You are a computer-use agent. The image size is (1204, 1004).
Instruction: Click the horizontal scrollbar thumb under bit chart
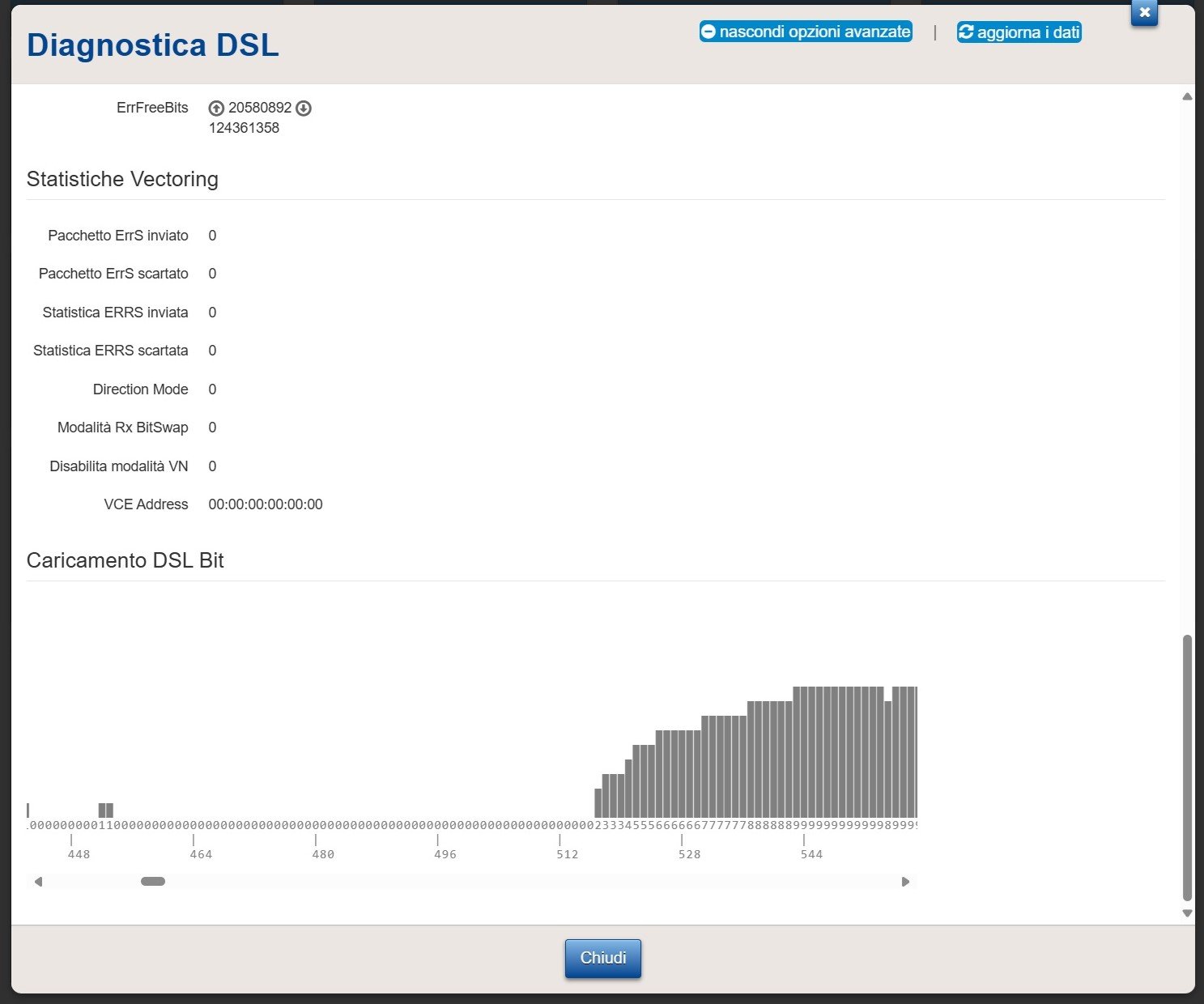pos(153,882)
